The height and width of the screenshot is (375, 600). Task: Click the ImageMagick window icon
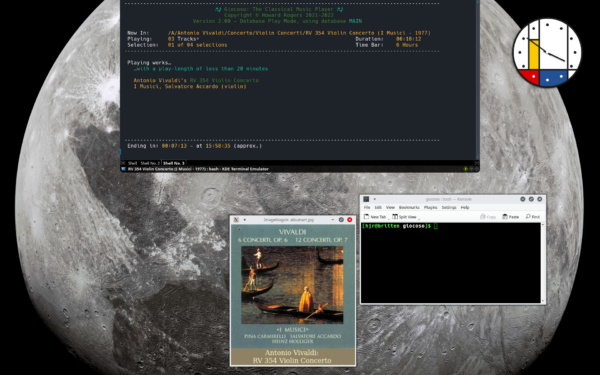click(236, 220)
